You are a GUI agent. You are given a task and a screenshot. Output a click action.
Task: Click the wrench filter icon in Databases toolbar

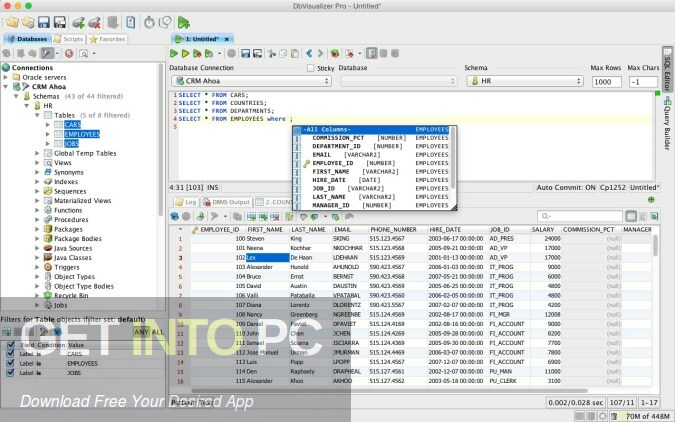coord(47,53)
